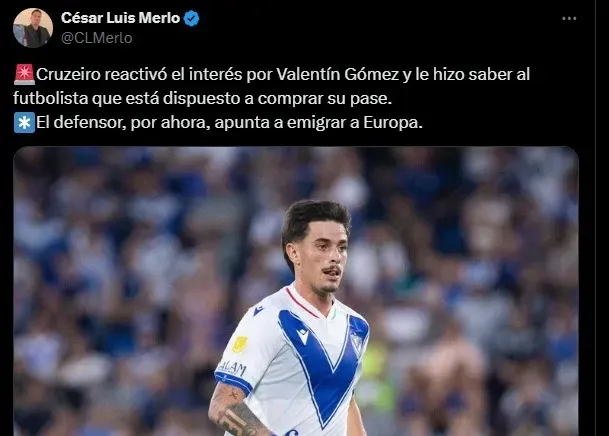
Task: Click the blue asterisk emoji
Action: point(24,122)
